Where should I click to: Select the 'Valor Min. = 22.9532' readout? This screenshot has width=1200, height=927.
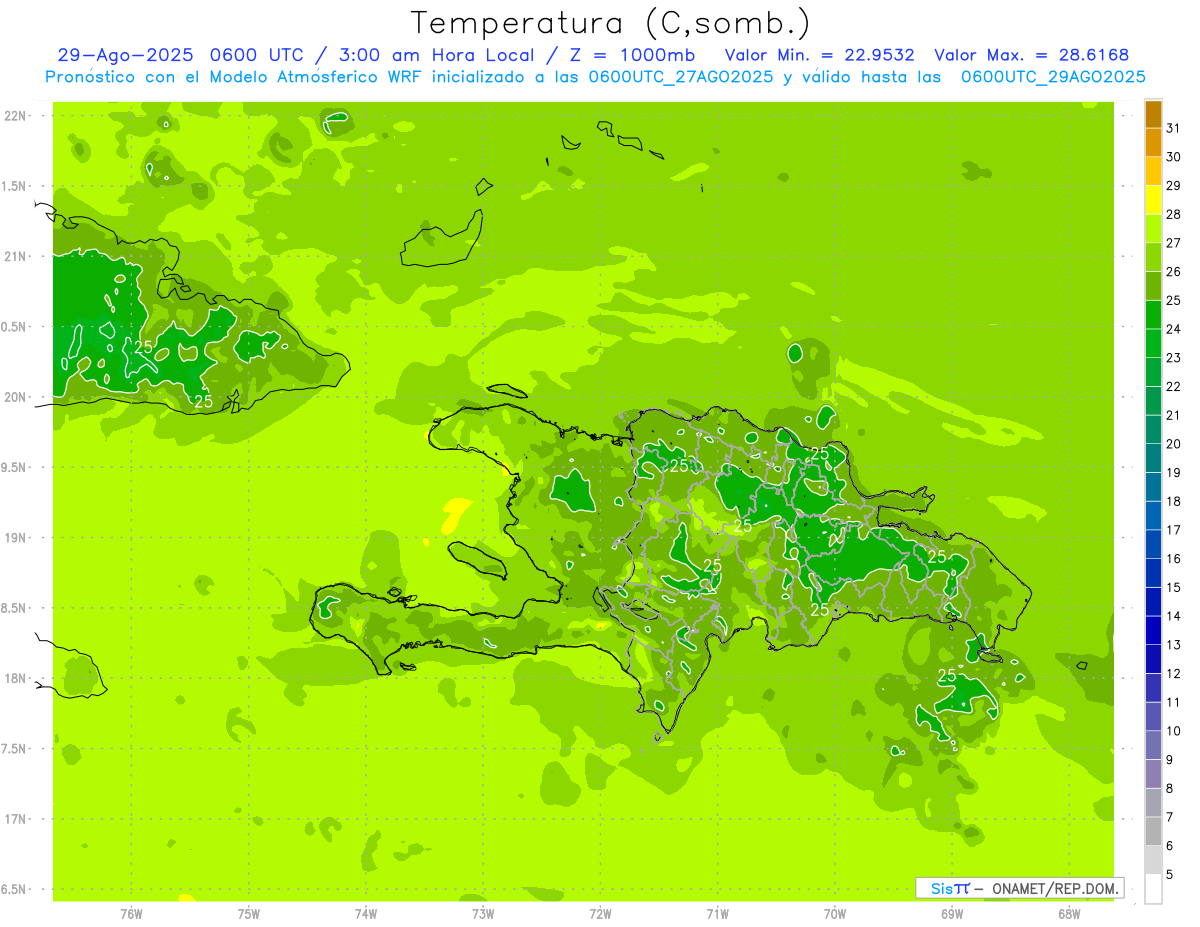[x=819, y=55]
